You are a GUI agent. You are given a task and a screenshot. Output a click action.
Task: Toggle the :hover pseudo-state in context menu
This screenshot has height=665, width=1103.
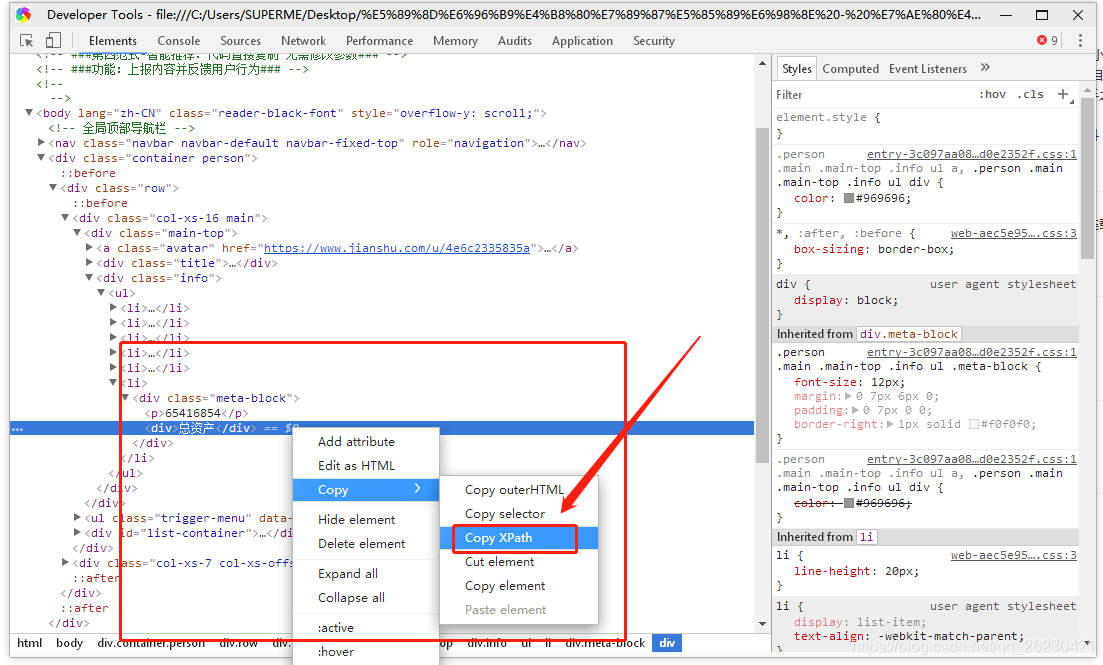pos(334,651)
